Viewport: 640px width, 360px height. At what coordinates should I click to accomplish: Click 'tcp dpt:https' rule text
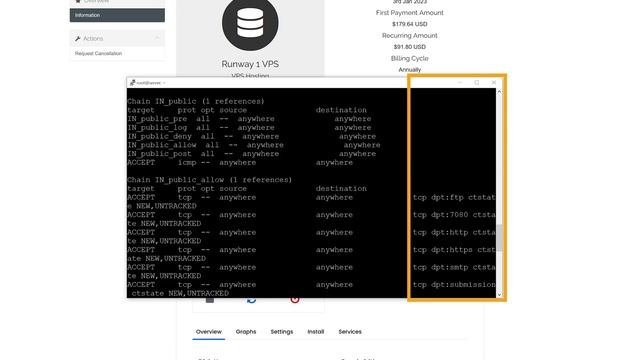(443, 250)
